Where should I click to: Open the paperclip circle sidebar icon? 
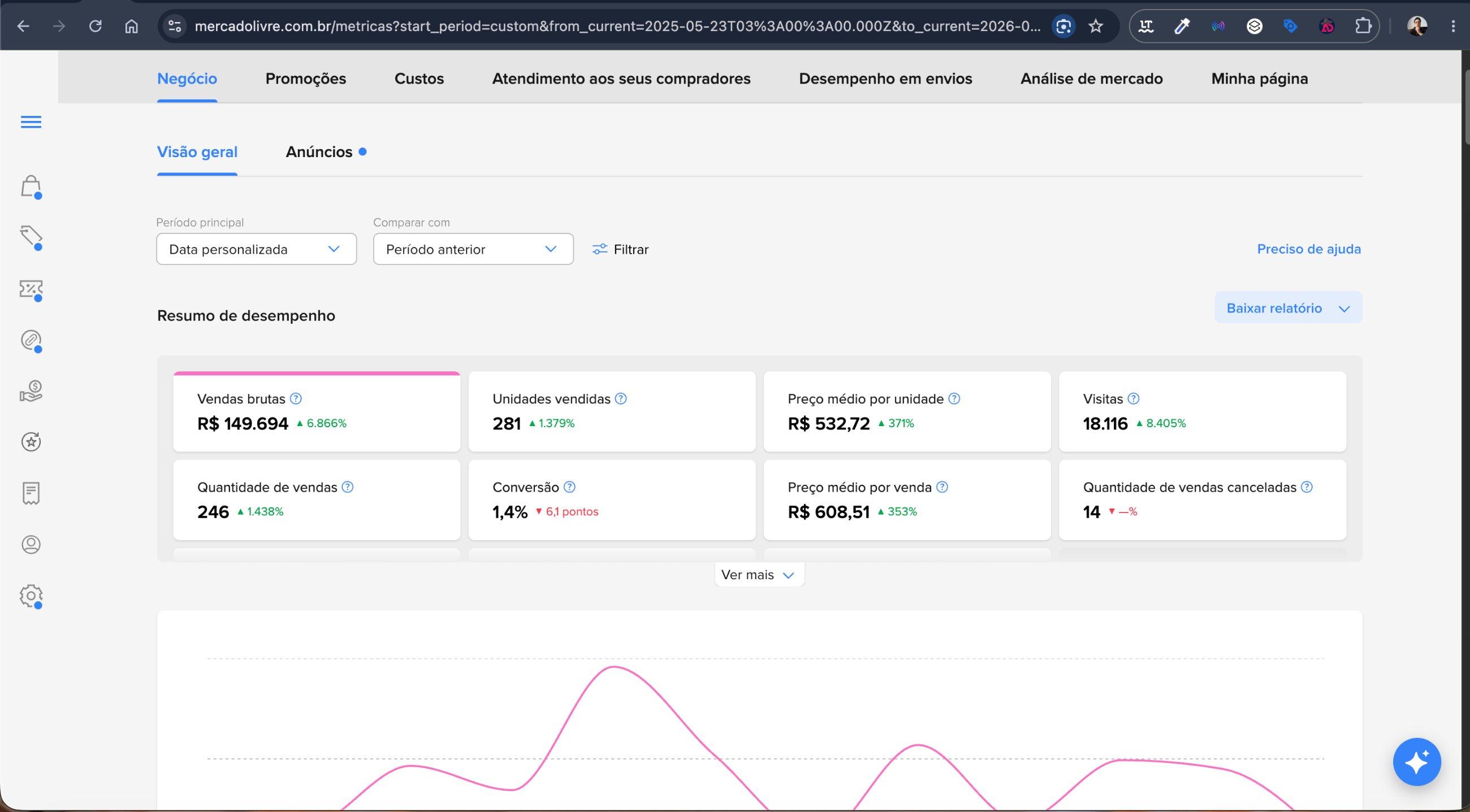(x=31, y=340)
